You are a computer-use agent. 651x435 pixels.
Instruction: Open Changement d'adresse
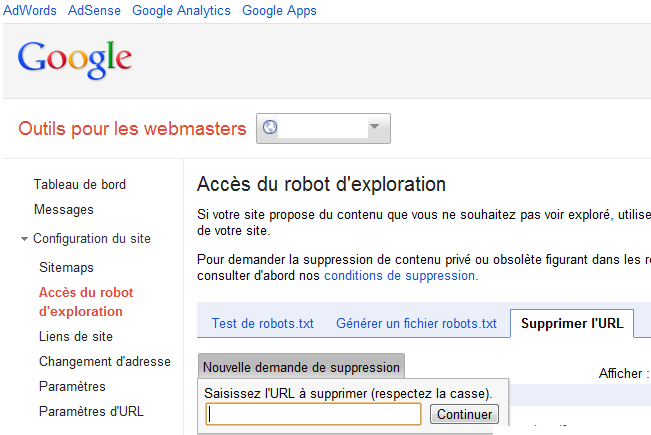[105, 362]
